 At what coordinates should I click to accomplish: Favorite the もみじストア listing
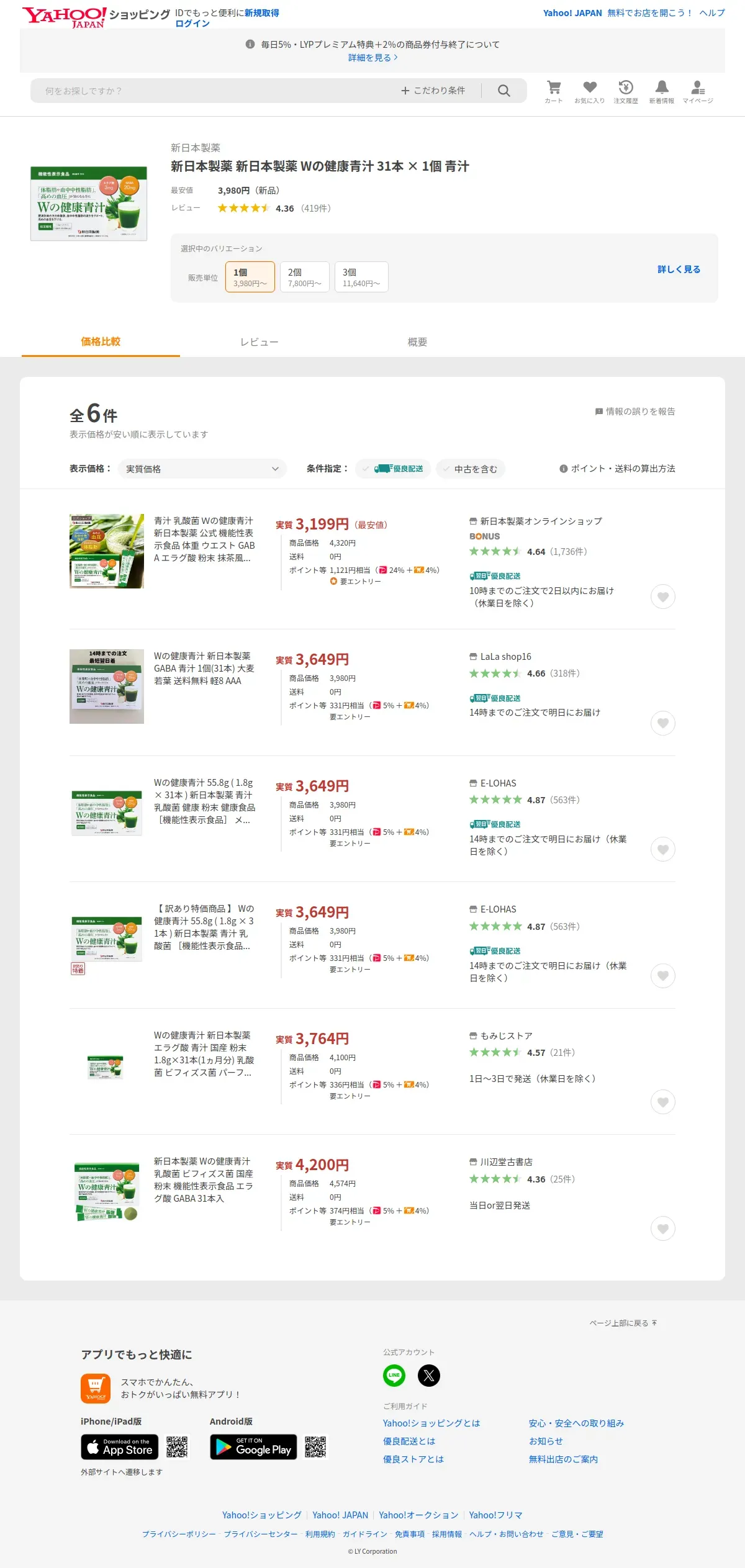663,1102
